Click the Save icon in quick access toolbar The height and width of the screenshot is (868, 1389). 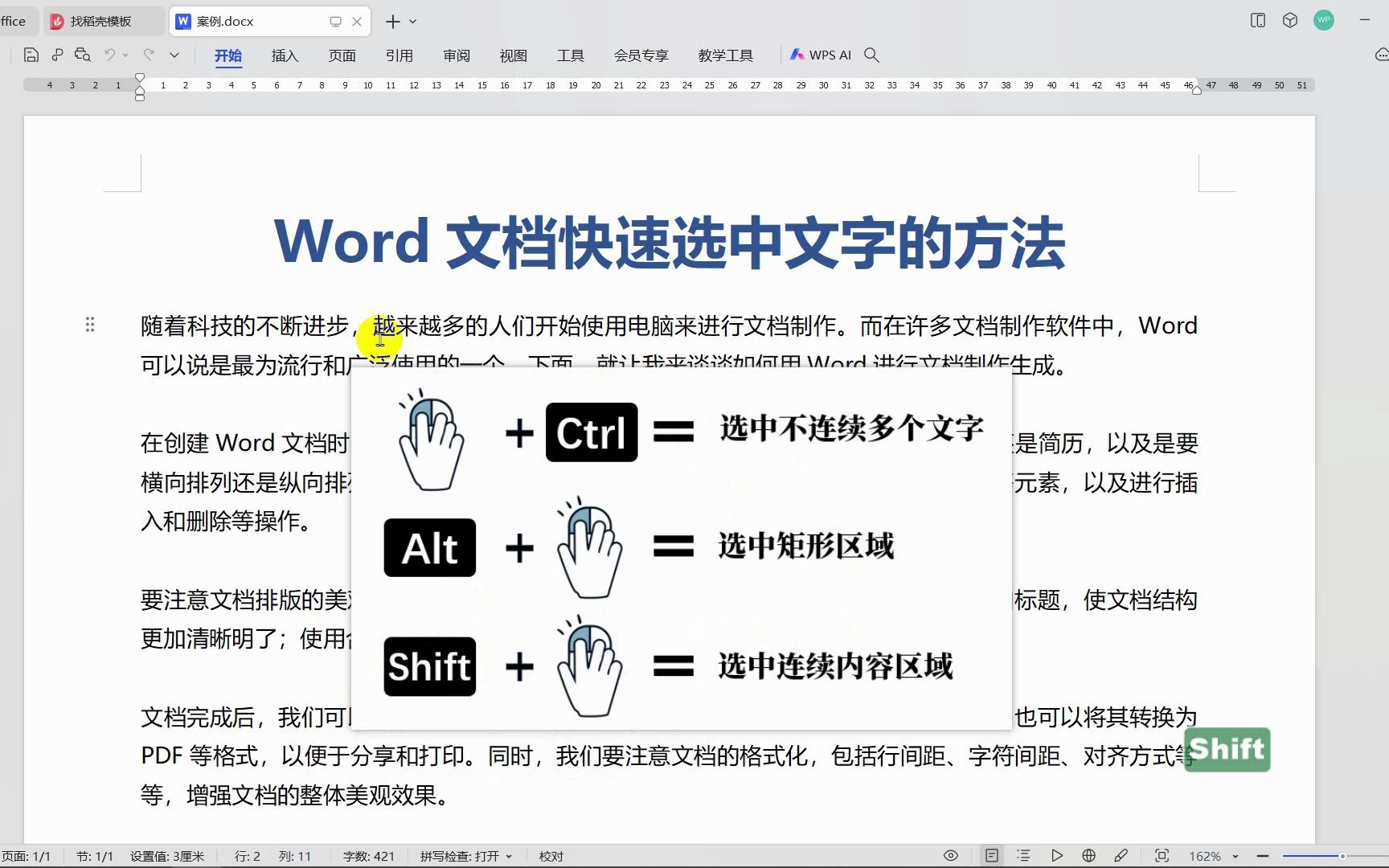pyautogui.click(x=31, y=55)
